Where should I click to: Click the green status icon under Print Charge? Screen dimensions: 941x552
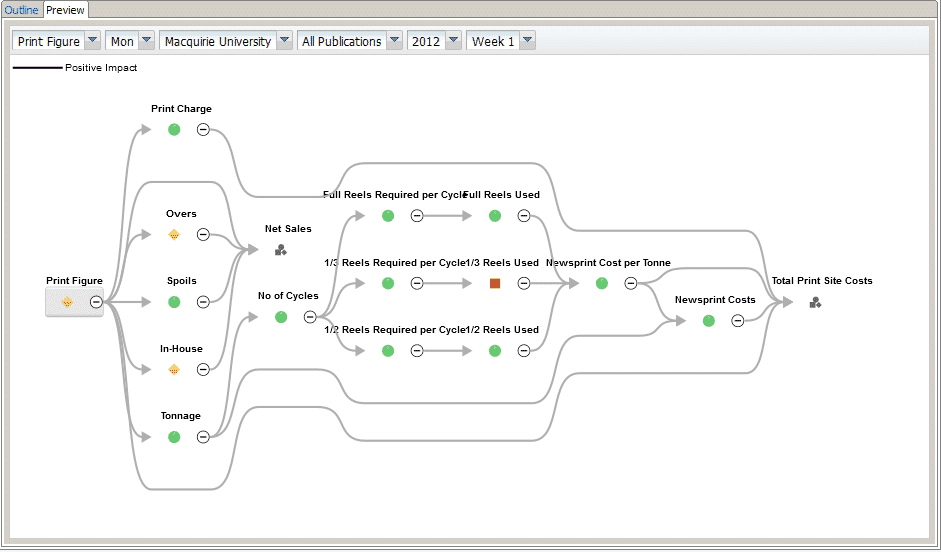[x=174, y=130]
